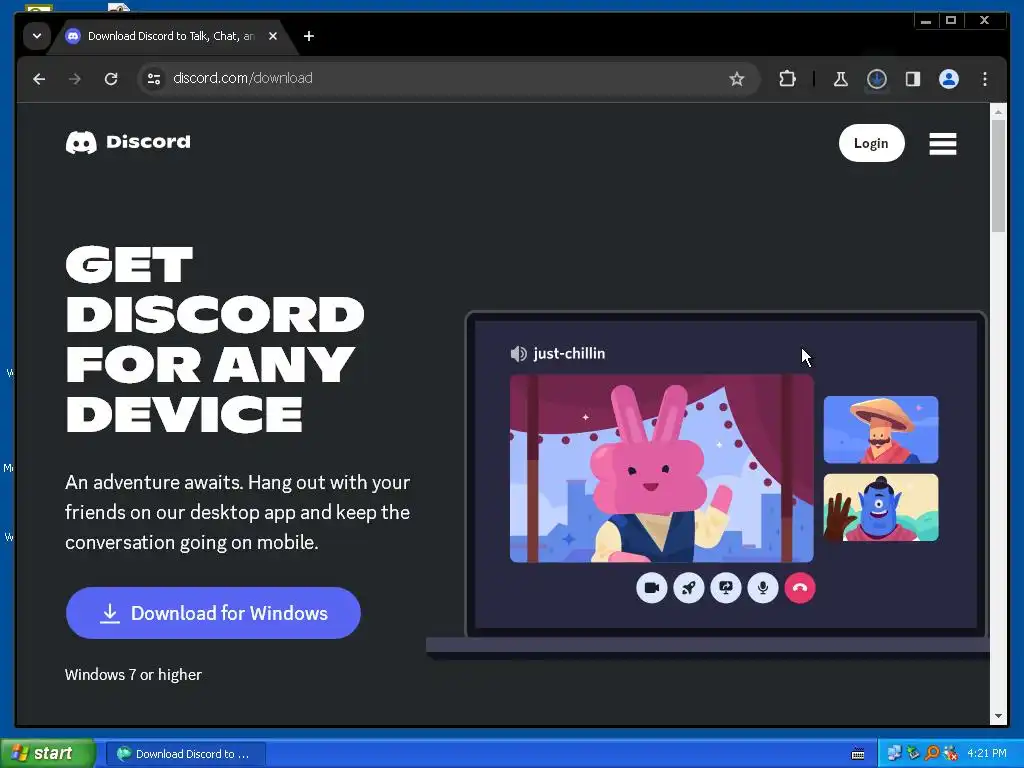Close the Download Discord tab
Screen dimensions: 1024x768
pyautogui.click(x=273, y=36)
